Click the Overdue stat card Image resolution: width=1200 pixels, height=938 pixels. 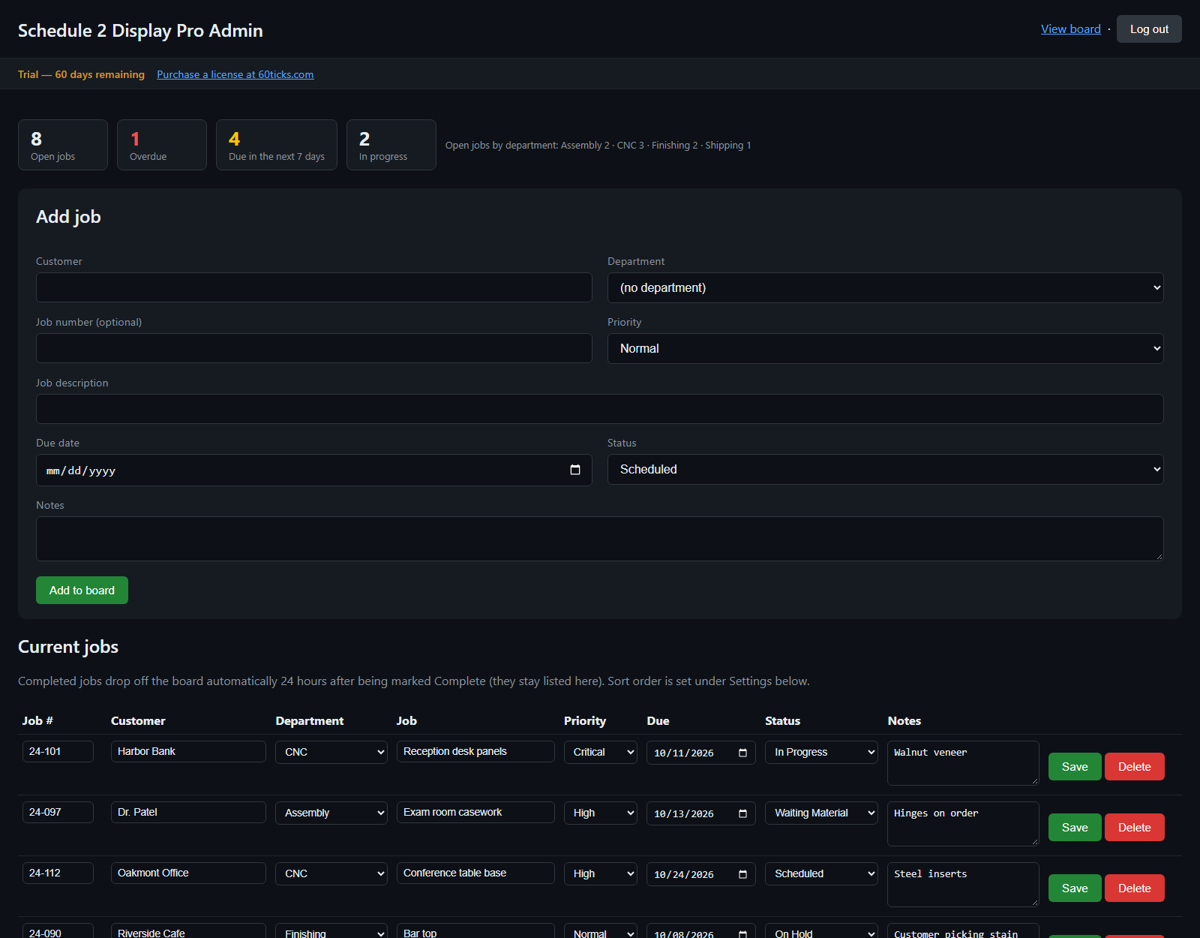(x=162, y=145)
